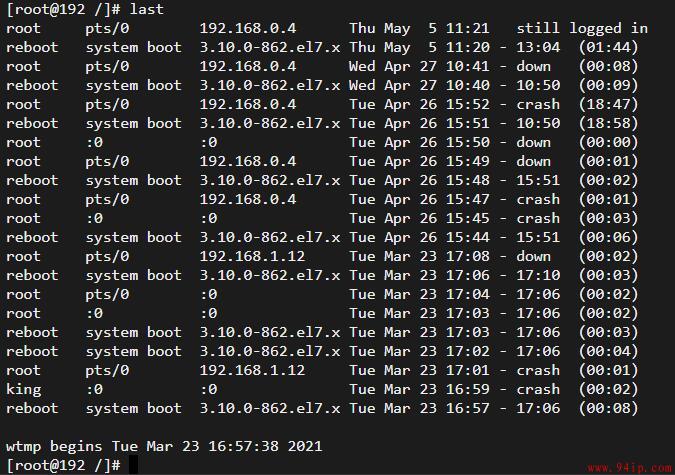Select the Tue Apr 26 15:50 ':0' login row
Image resolution: width=675 pixels, height=475 pixels.
tap(322, 143)
